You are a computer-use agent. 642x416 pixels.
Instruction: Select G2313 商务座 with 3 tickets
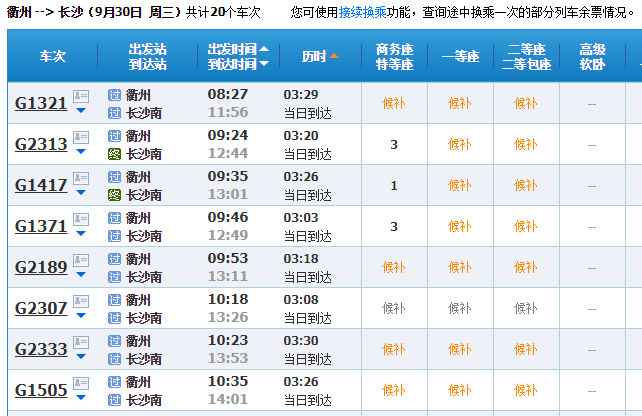click(394, 145)
